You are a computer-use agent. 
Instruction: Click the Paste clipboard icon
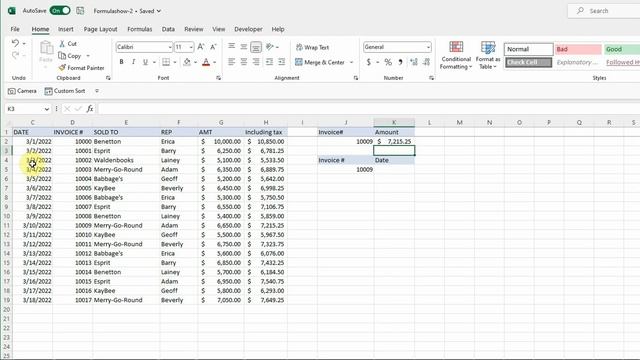(46, 49)
